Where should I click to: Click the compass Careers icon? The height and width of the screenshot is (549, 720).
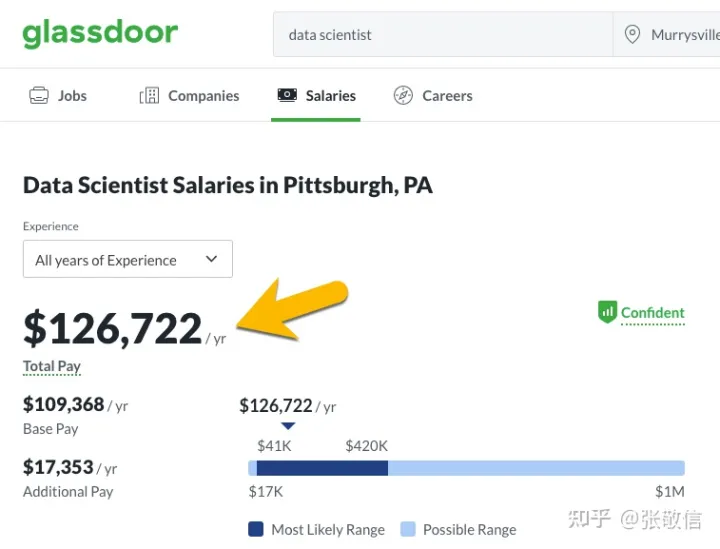pyautogui.click(x=403, y=95)
